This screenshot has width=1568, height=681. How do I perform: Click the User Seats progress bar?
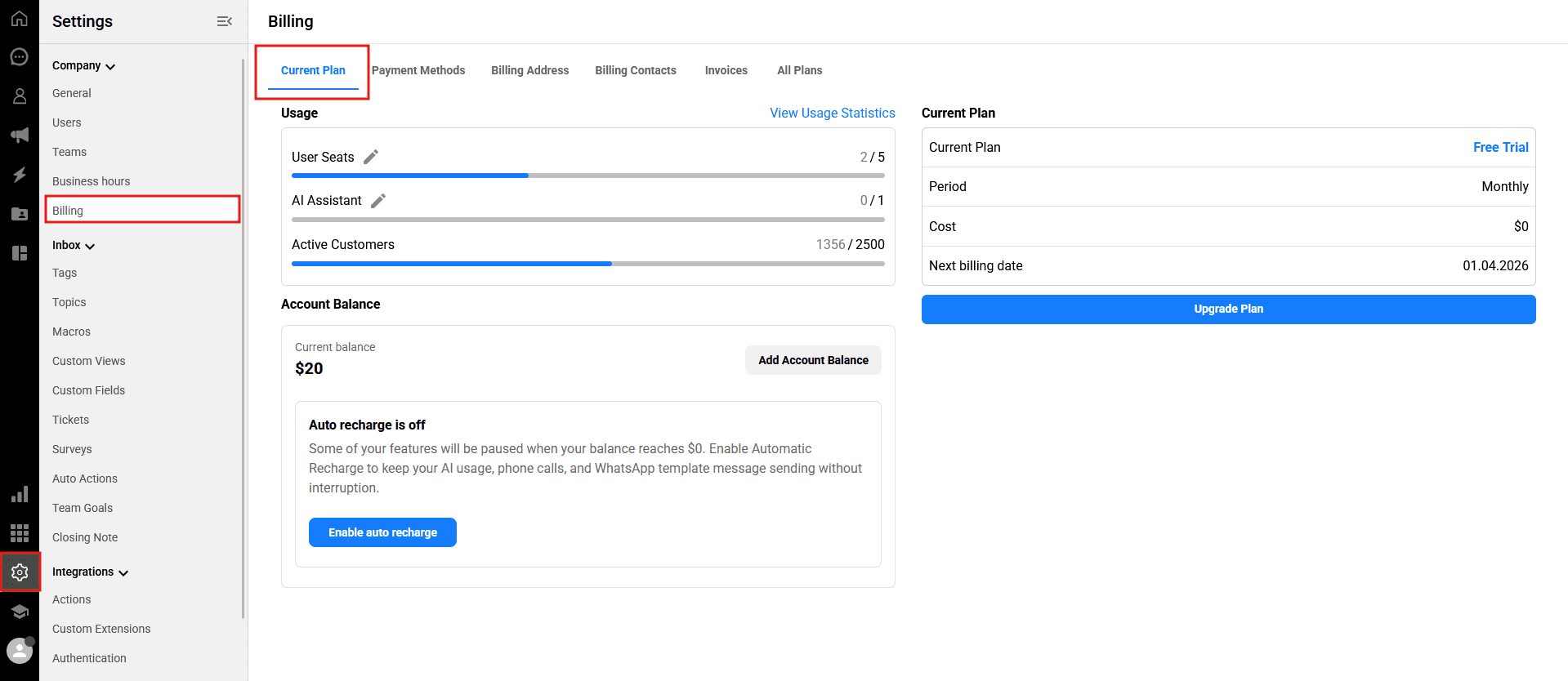point(588,176)
